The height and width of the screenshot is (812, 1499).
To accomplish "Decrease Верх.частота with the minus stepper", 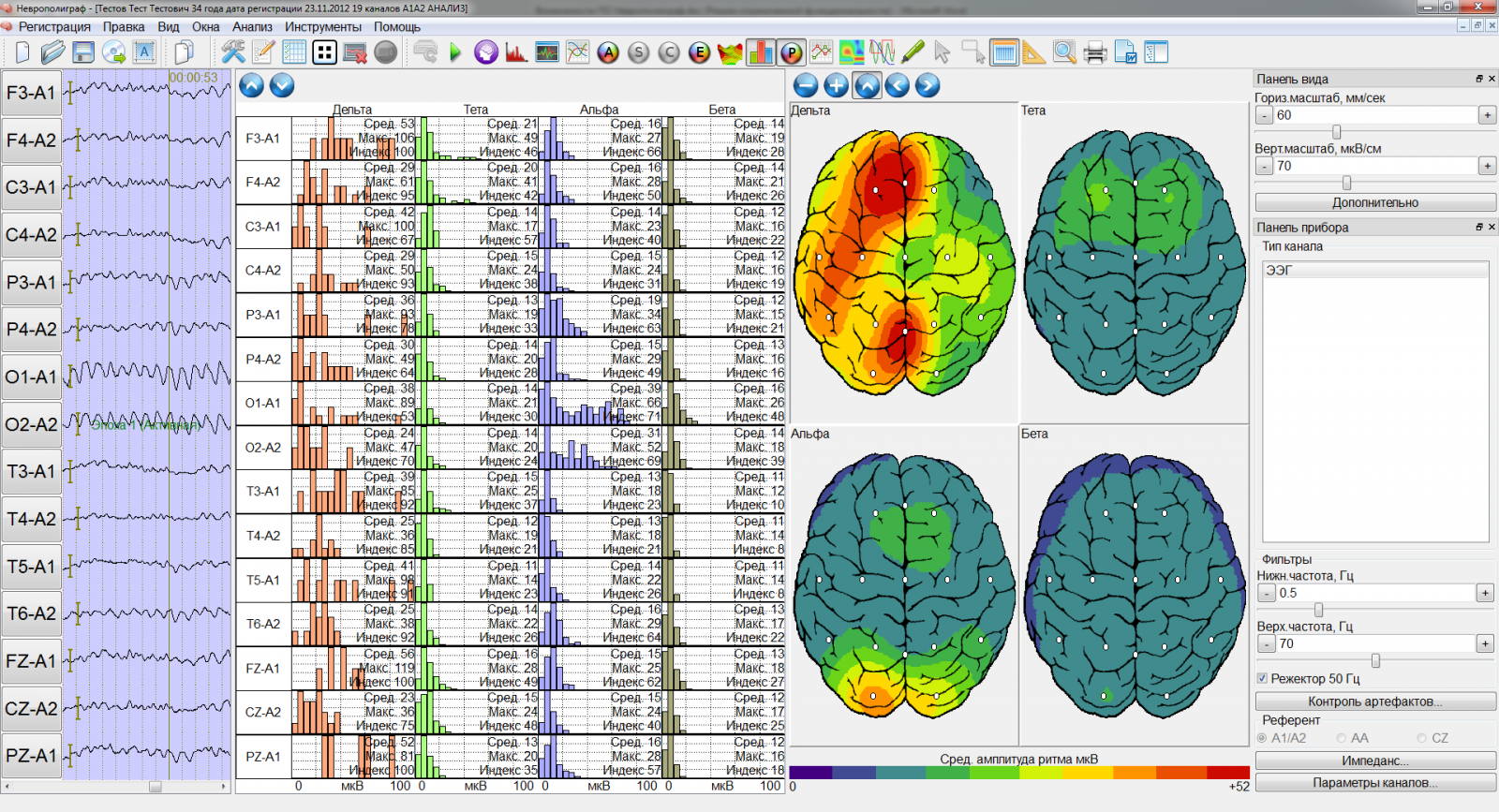I will click(x=1266, y=644).
